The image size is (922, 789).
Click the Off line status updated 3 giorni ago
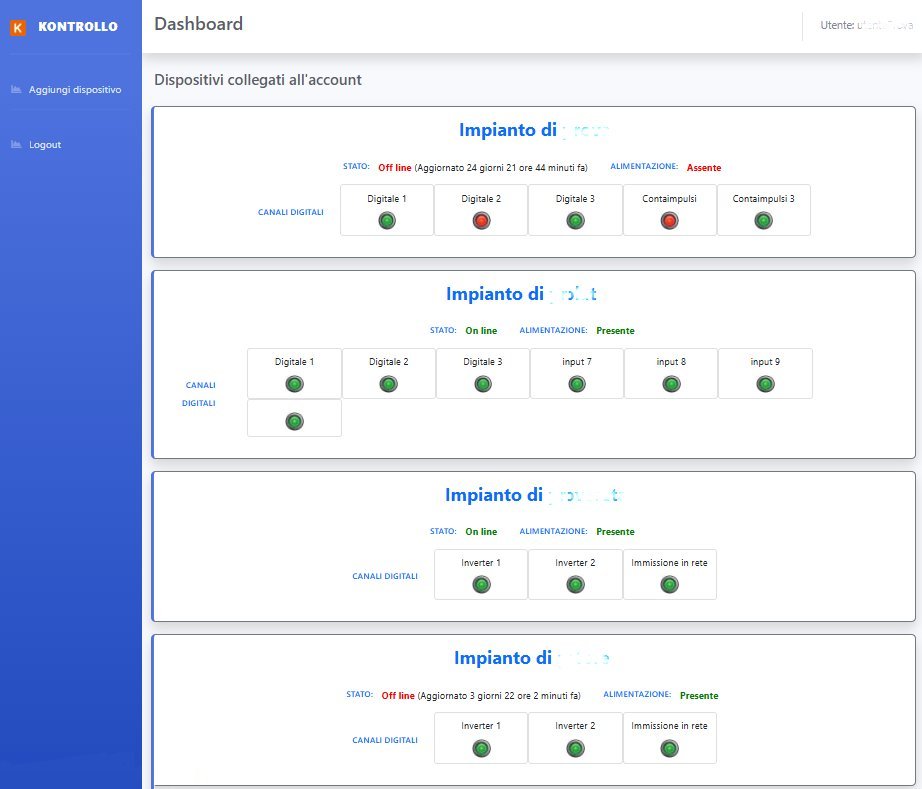pyautogui.click(x=397, y=696)
